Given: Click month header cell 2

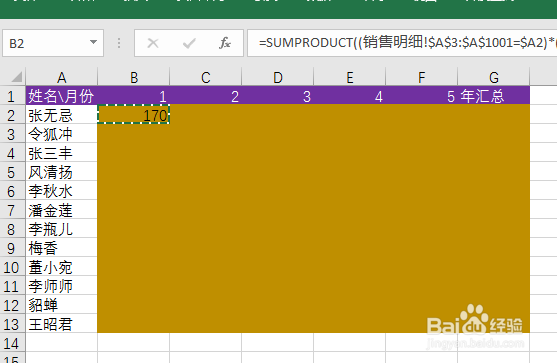Looking at the screenshot, I should (x=206, y=95).
